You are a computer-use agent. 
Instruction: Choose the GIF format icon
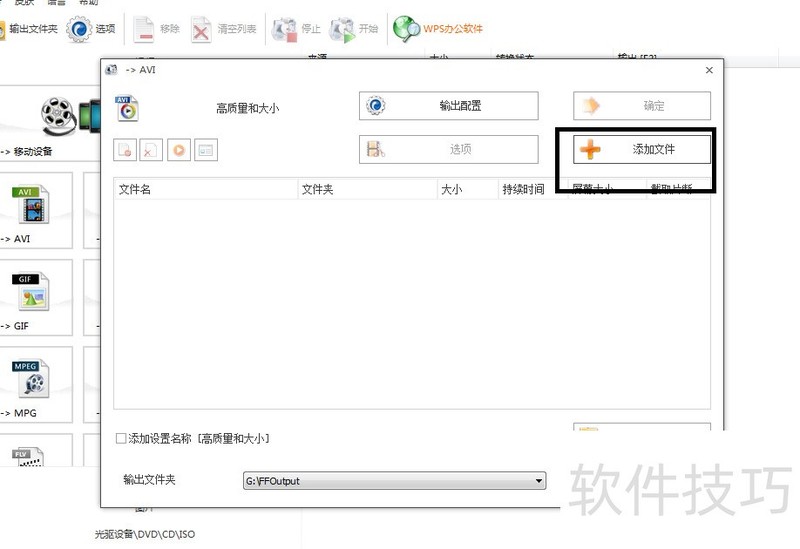coord(30,291)
